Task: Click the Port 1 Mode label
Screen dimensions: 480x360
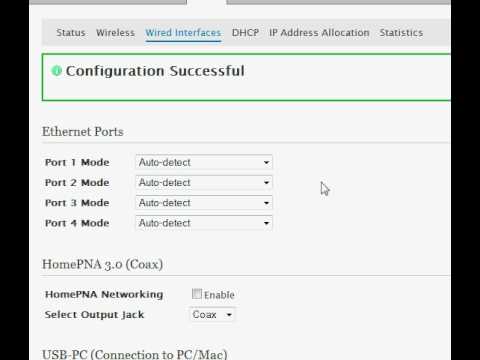Action: pyautogui.click(x=77, y=162)
